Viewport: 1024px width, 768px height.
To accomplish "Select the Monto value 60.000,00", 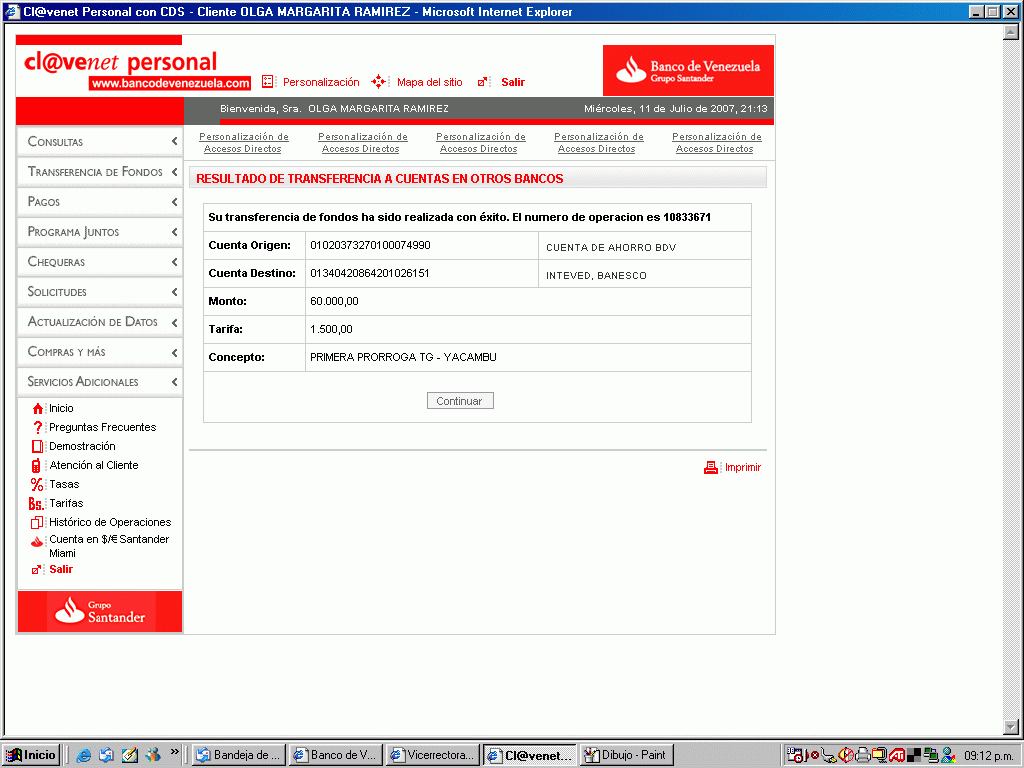I will click(x=334, y=302).
